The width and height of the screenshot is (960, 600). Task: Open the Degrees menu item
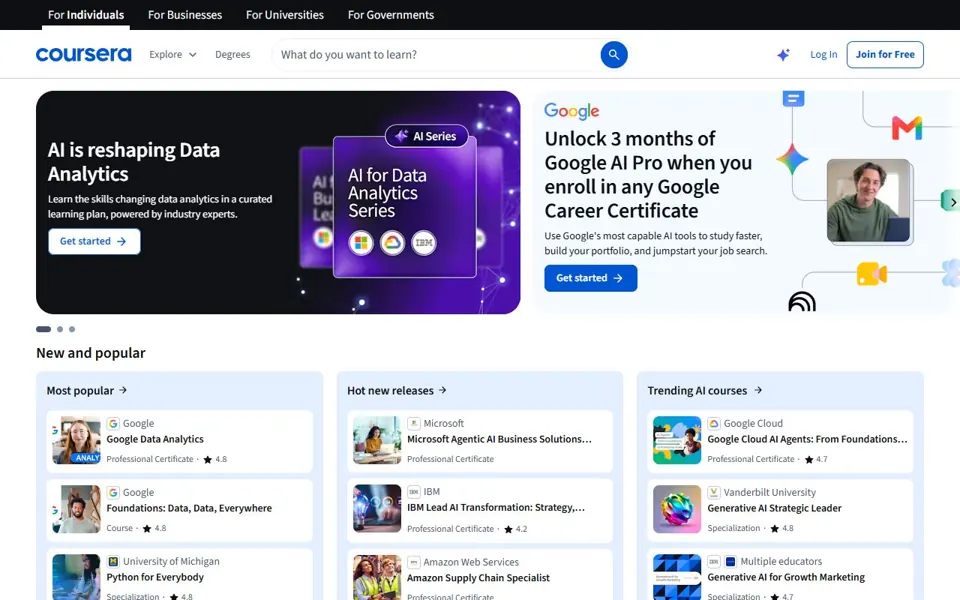pos(233,54)
